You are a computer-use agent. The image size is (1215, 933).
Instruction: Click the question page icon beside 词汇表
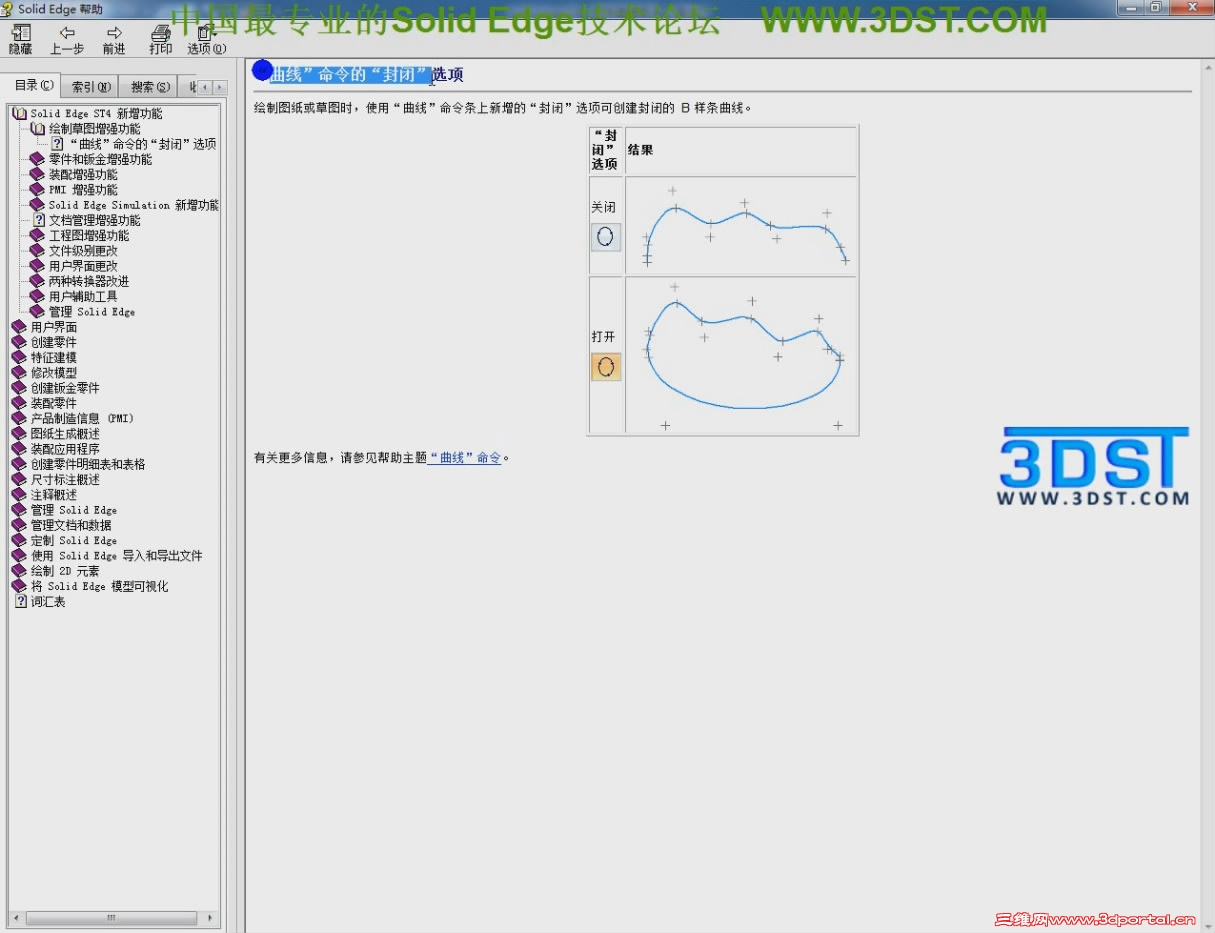(20, 602)
